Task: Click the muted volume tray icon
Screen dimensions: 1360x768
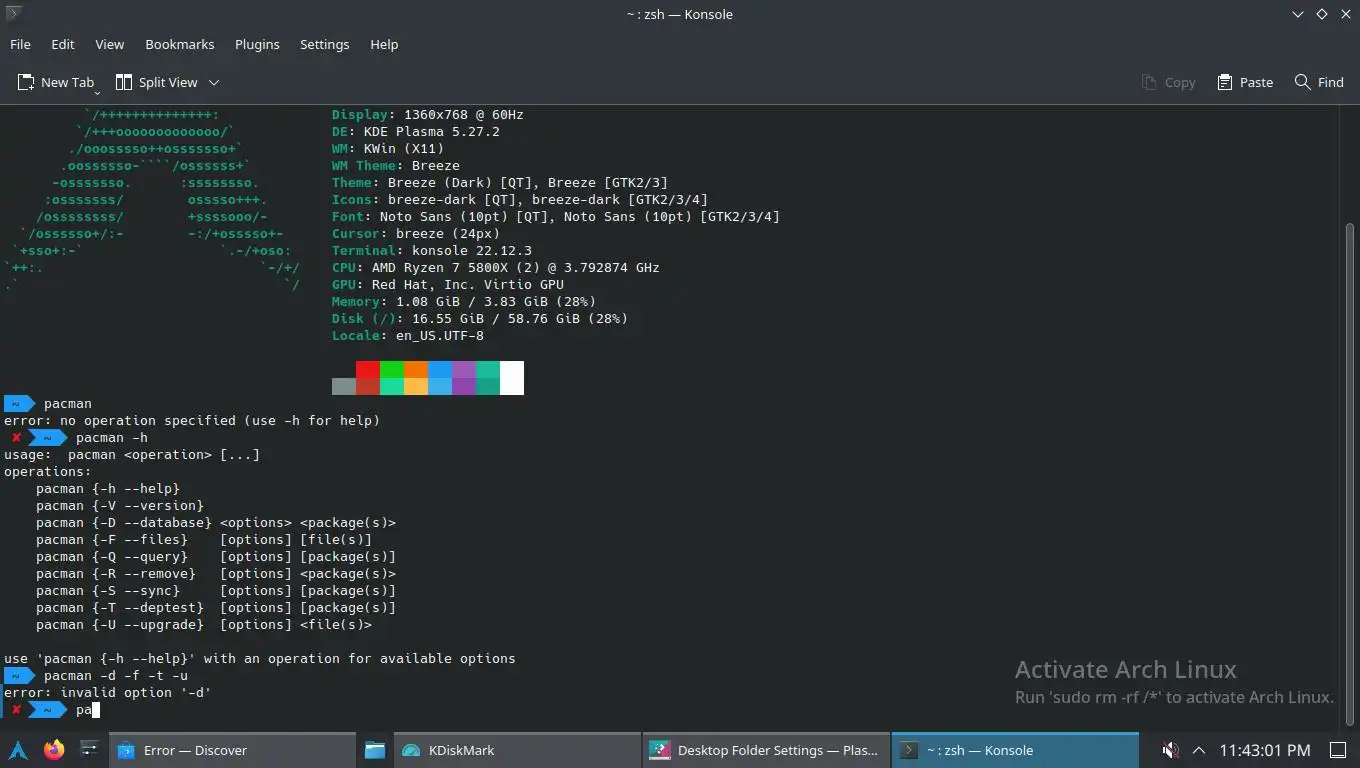Action: (1169, 750)
